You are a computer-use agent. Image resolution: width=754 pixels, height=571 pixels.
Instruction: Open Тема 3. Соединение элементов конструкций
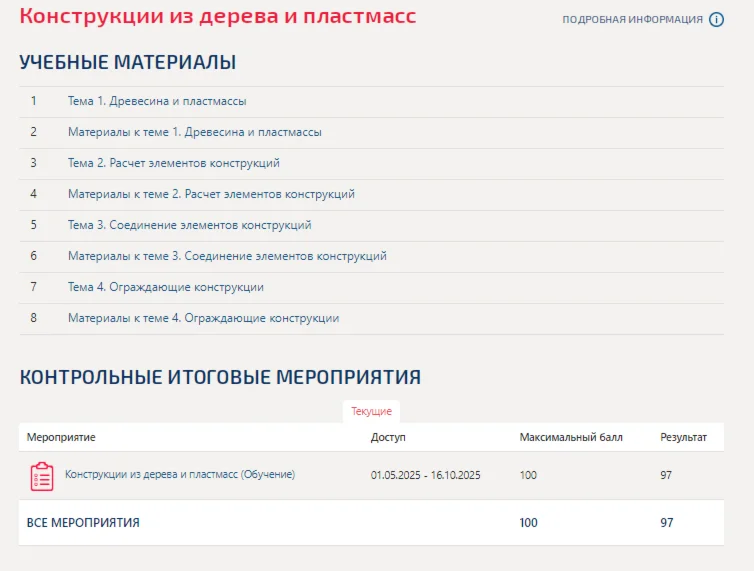pyautogui.click(x=189, y=225)
